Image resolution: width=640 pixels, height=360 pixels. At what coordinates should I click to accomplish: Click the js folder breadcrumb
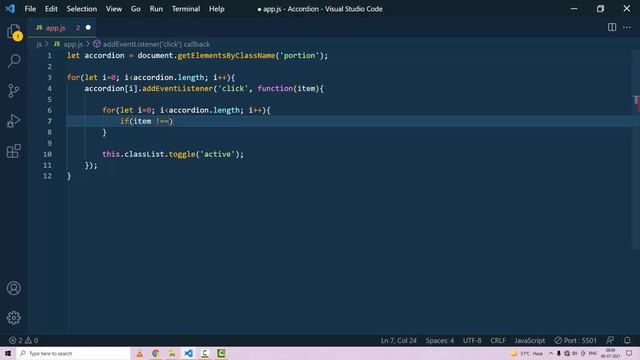tap(39, 44)
